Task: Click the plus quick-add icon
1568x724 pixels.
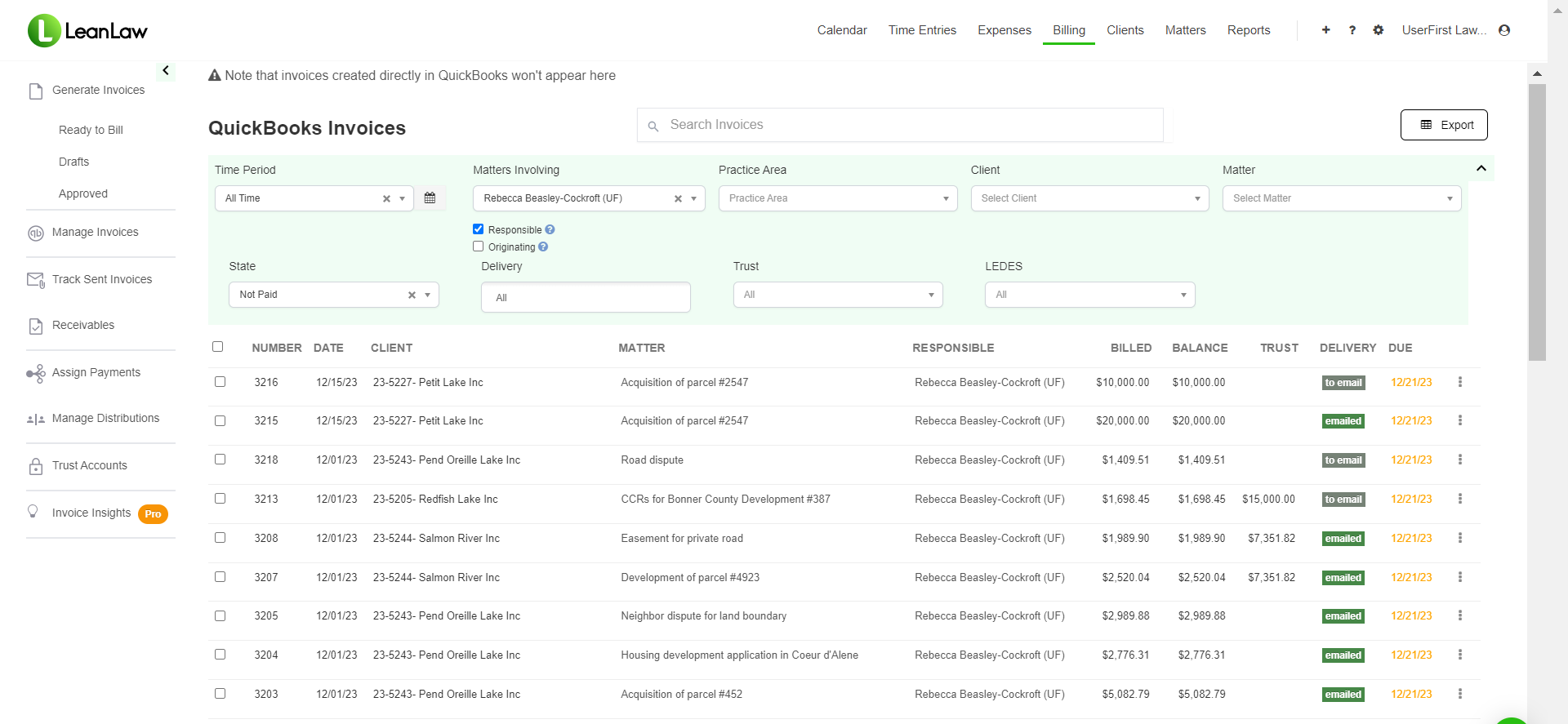Action: click(1325, 30)
